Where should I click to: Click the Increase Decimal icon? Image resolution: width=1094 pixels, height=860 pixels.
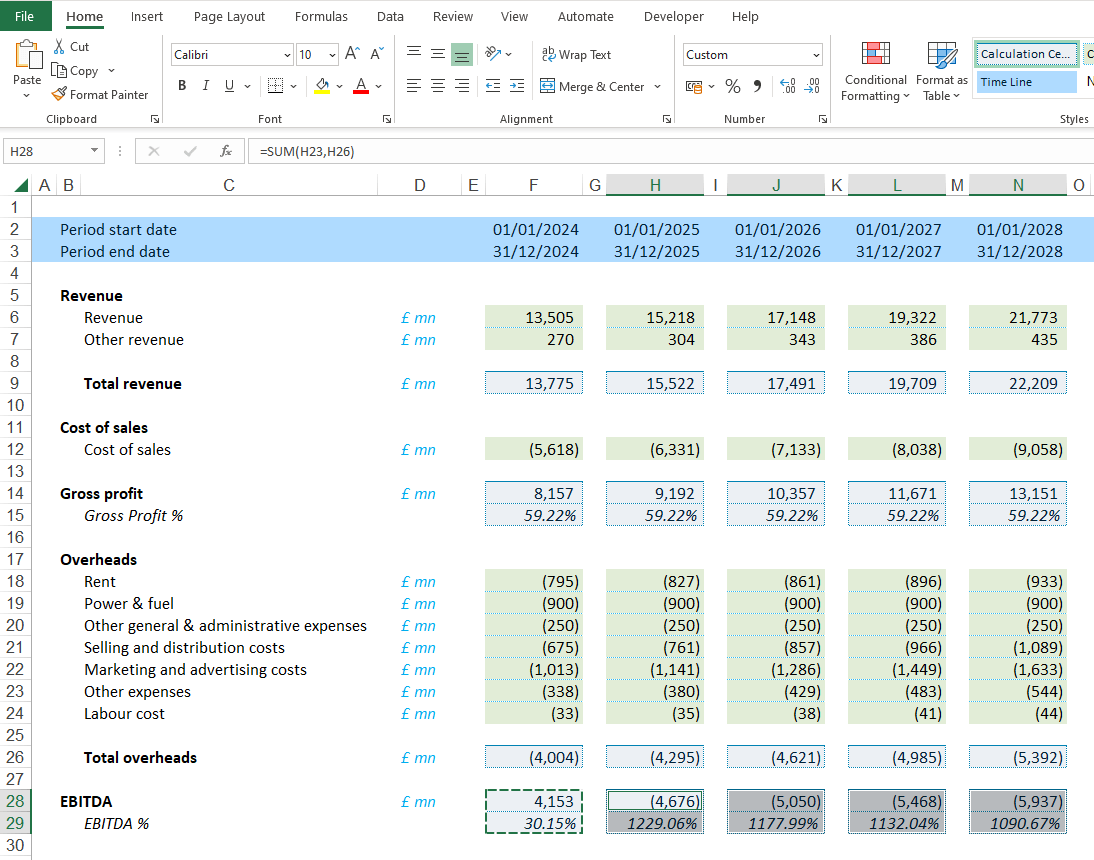pos(786,87)
